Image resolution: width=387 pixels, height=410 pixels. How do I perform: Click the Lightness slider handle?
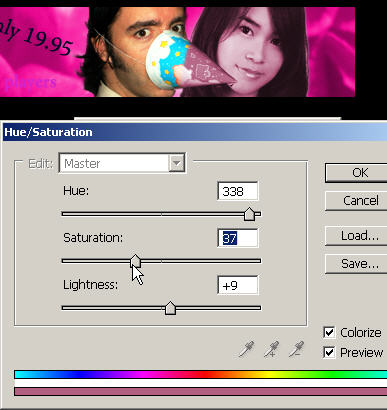click(x=170, y=308)
